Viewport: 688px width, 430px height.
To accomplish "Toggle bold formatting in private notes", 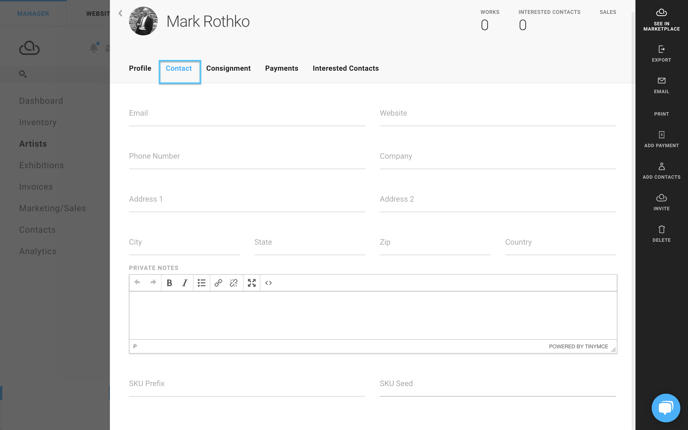I will coord(169,283).
